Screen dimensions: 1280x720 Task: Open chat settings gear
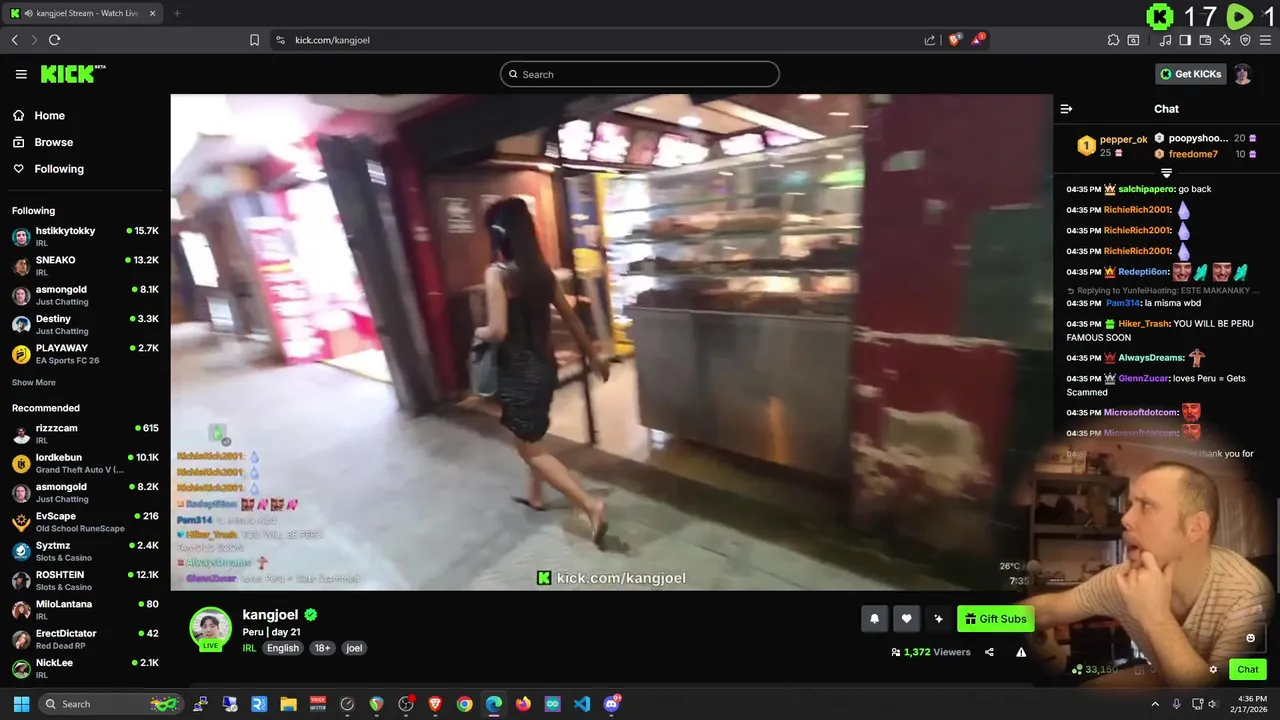[1213, 670]
